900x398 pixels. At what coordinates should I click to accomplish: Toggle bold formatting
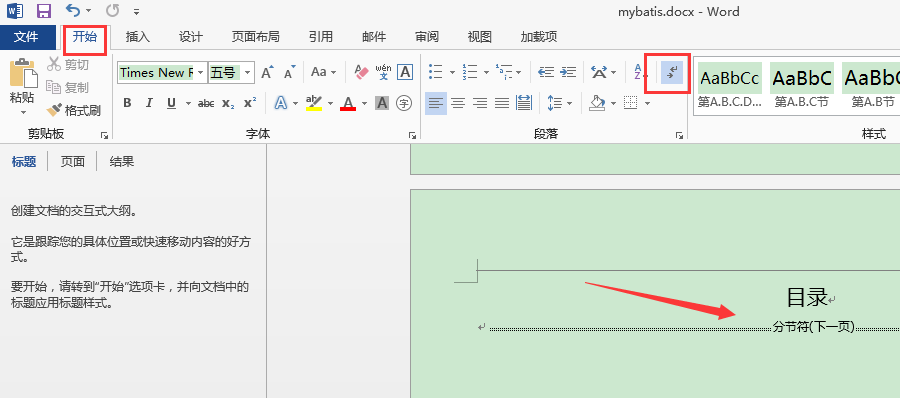point(127,103)
